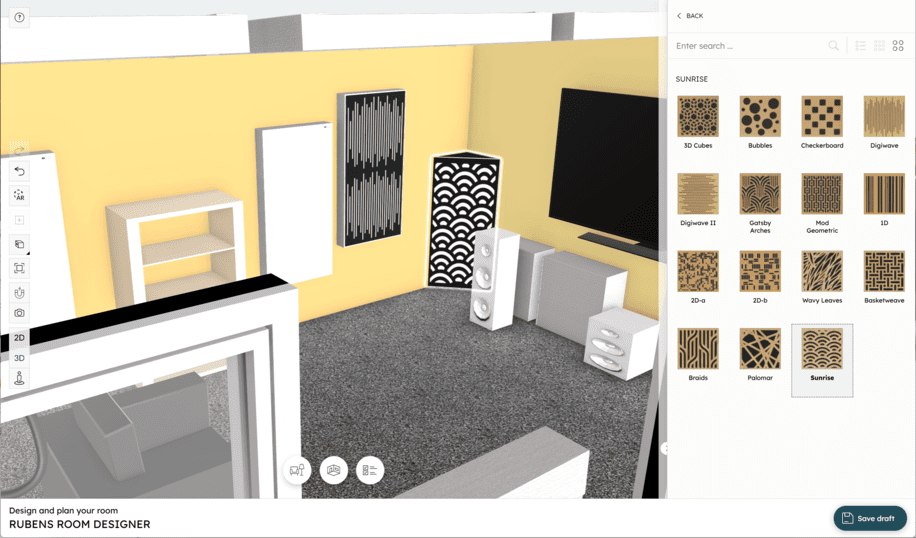
Task: Switch catalog to list view
Action: click(860, 46)
